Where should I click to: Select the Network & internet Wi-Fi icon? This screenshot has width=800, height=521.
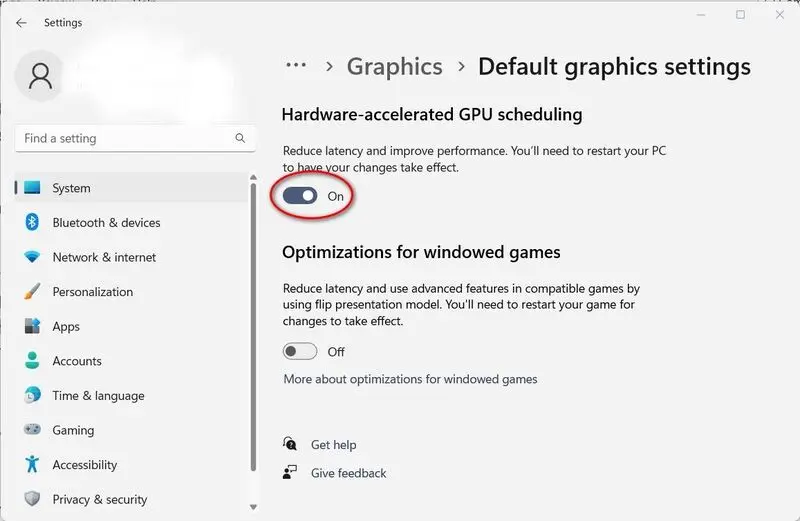point(32,257)
